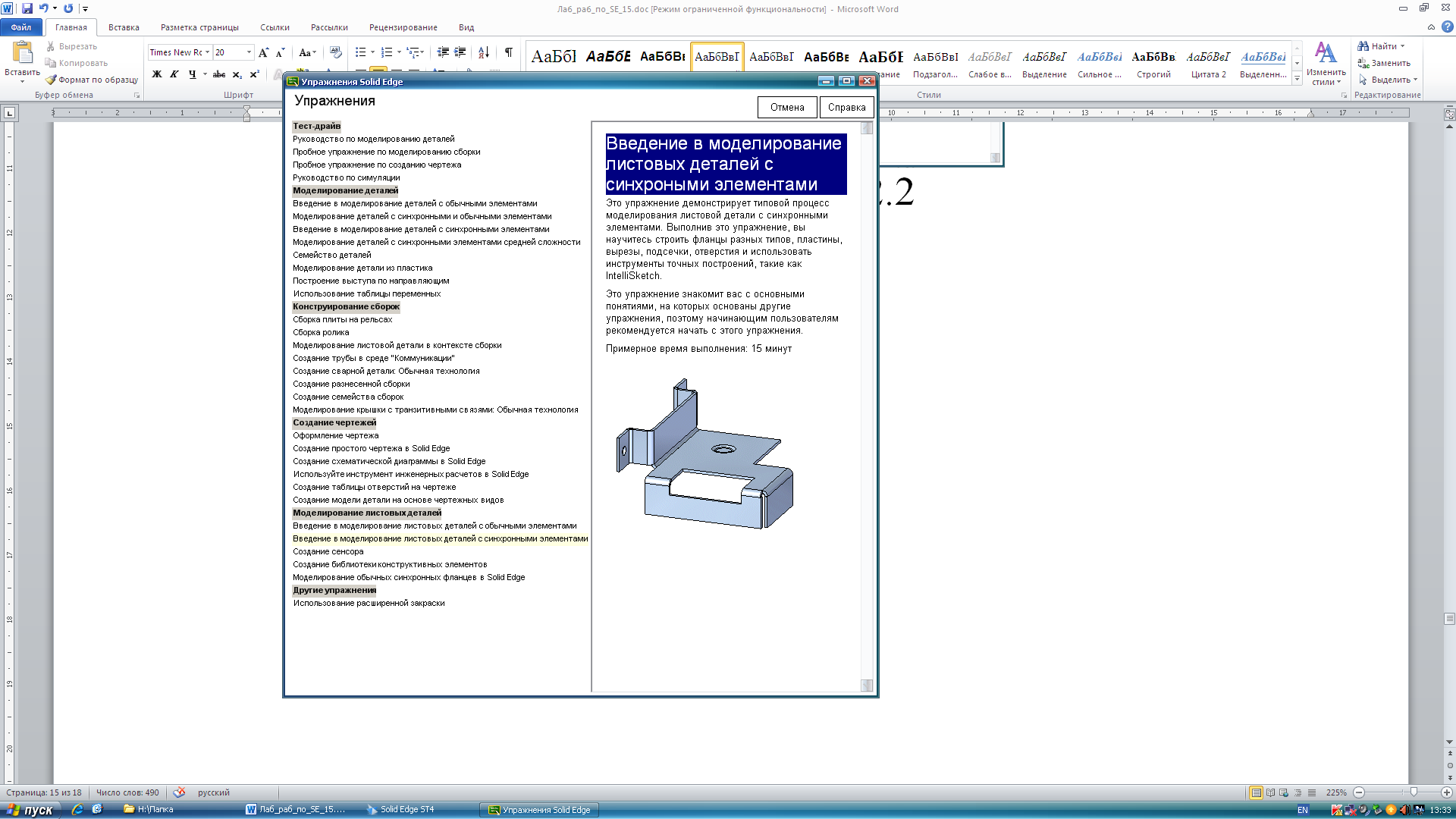The height and width of the screenshot is (819, 1456).
Task: Open the Change Case (Аа) dropdown
Action: click(307, 52)
